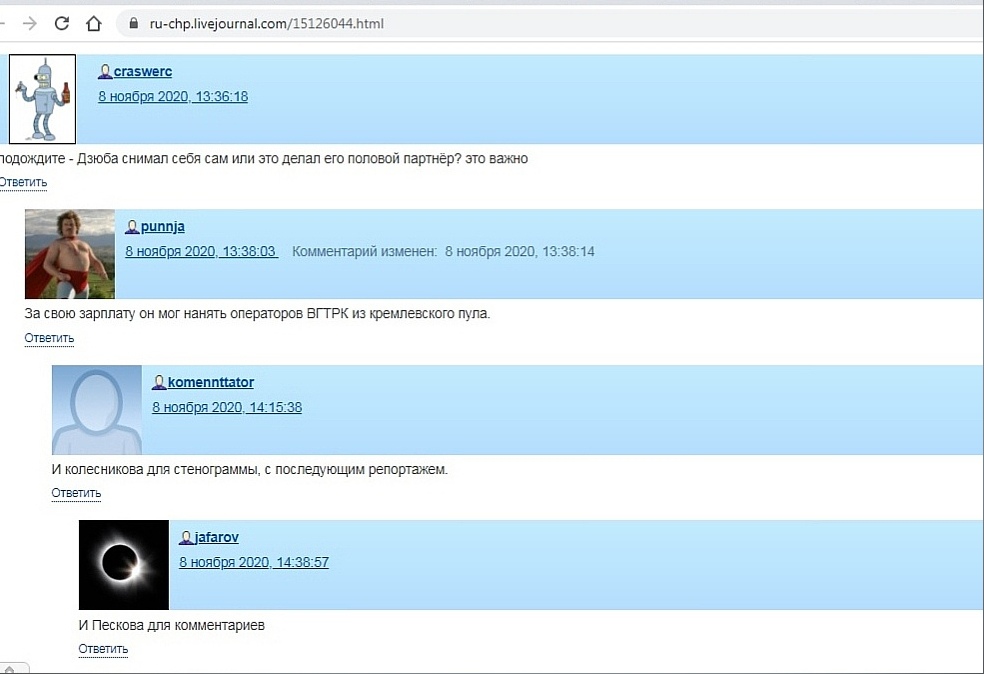Open punnja username link

coord(163,227)
